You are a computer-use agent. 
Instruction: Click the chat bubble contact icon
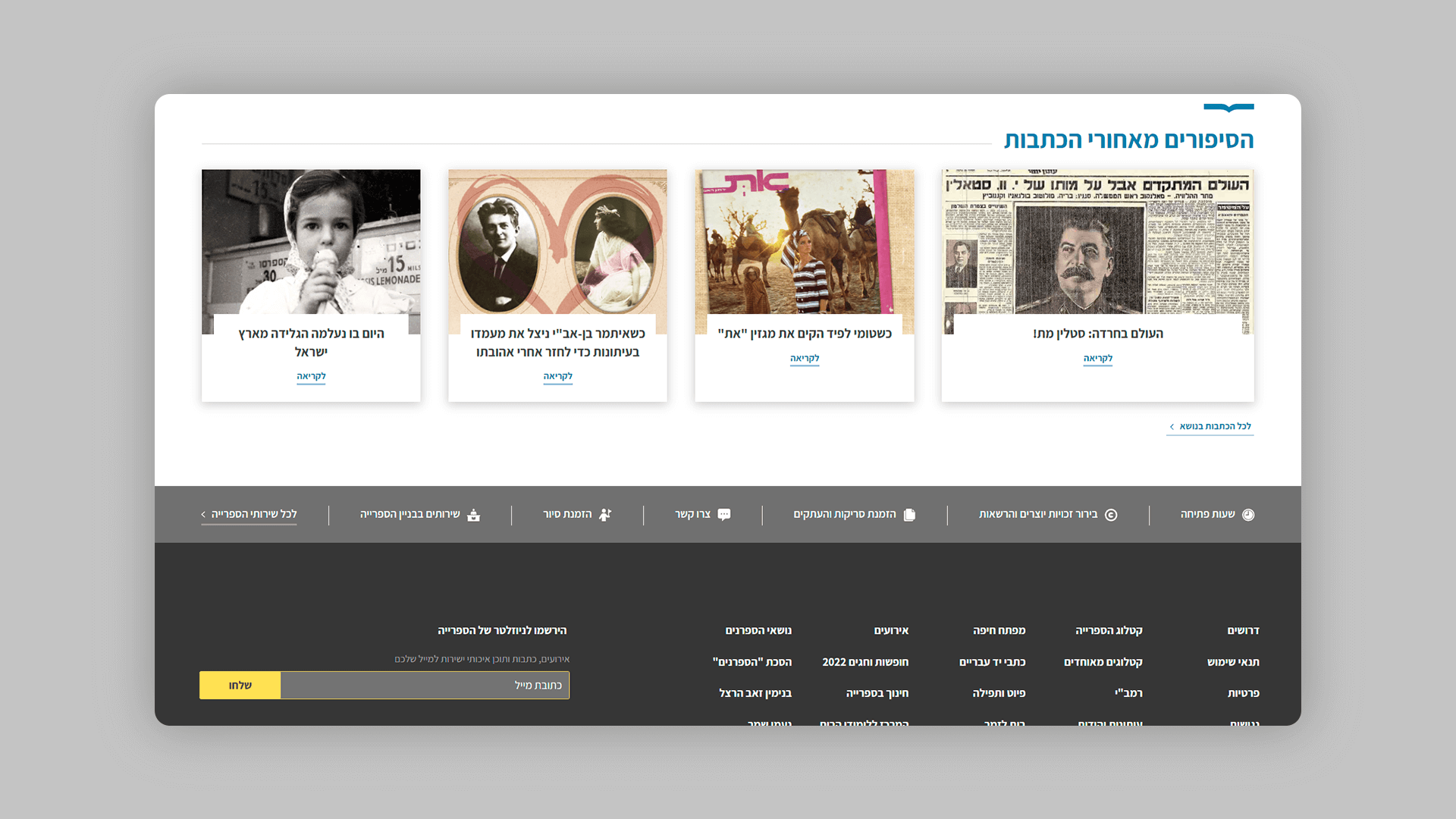point(724,515)
